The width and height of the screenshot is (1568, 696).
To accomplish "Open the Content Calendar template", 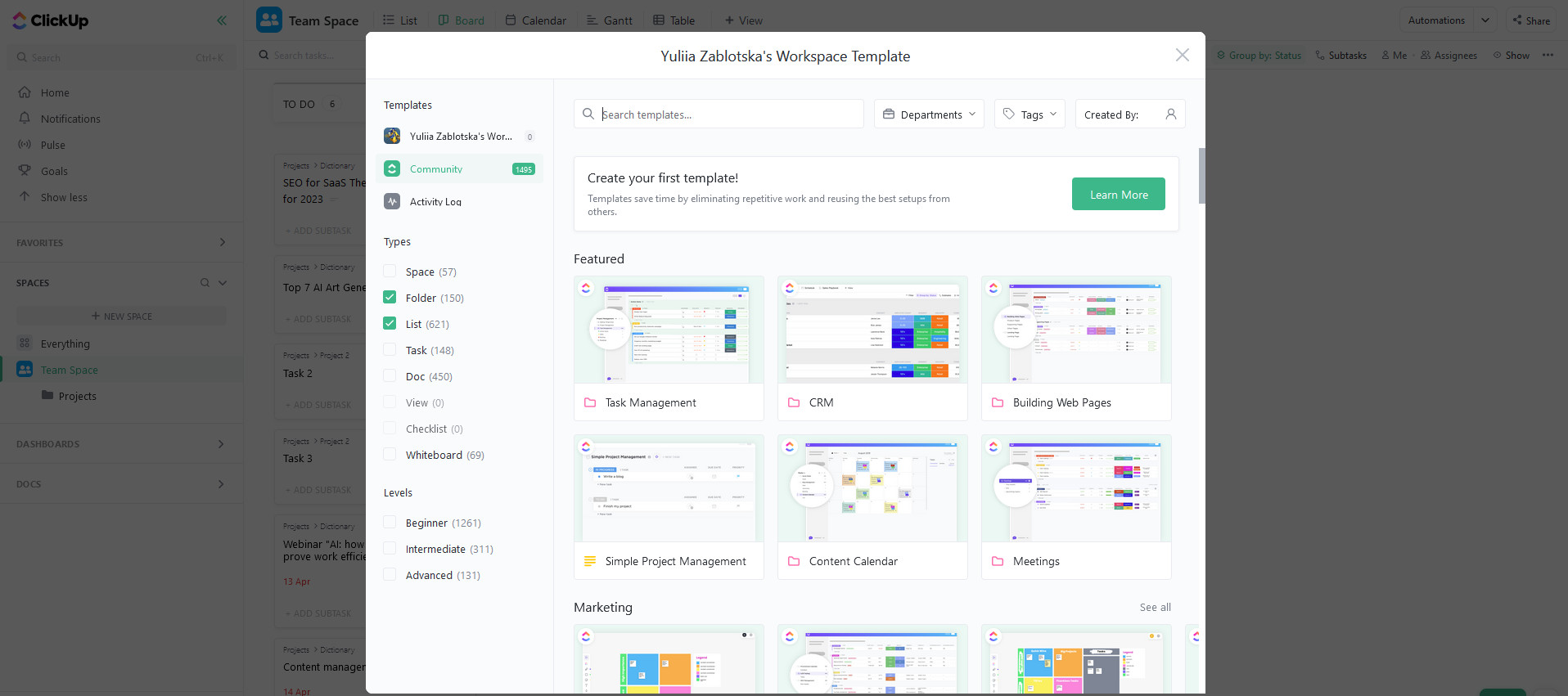I will (x=872, y=507).
